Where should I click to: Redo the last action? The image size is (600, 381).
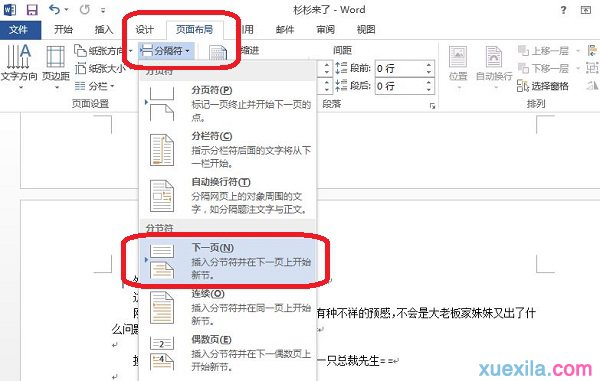pos(85,10)
